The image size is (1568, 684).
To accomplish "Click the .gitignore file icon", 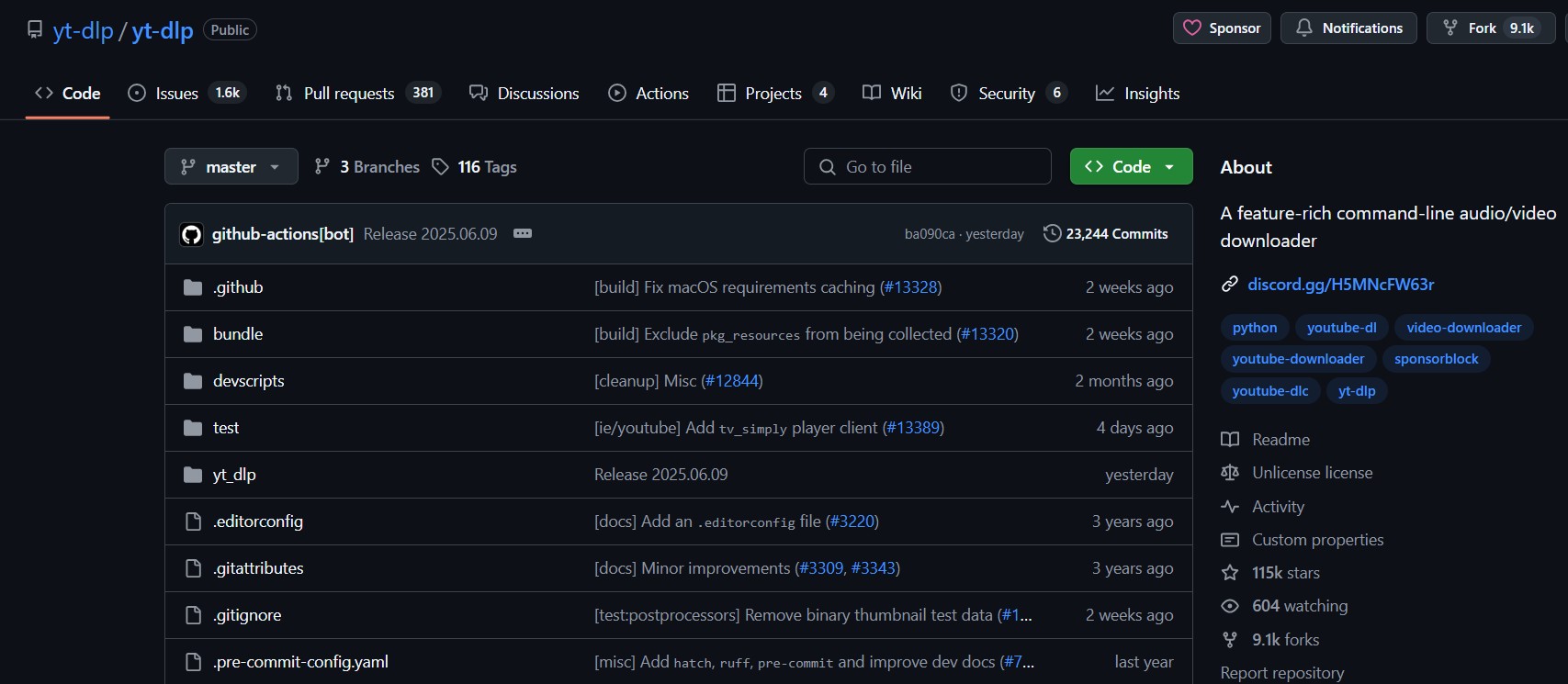I will point(193,615).
